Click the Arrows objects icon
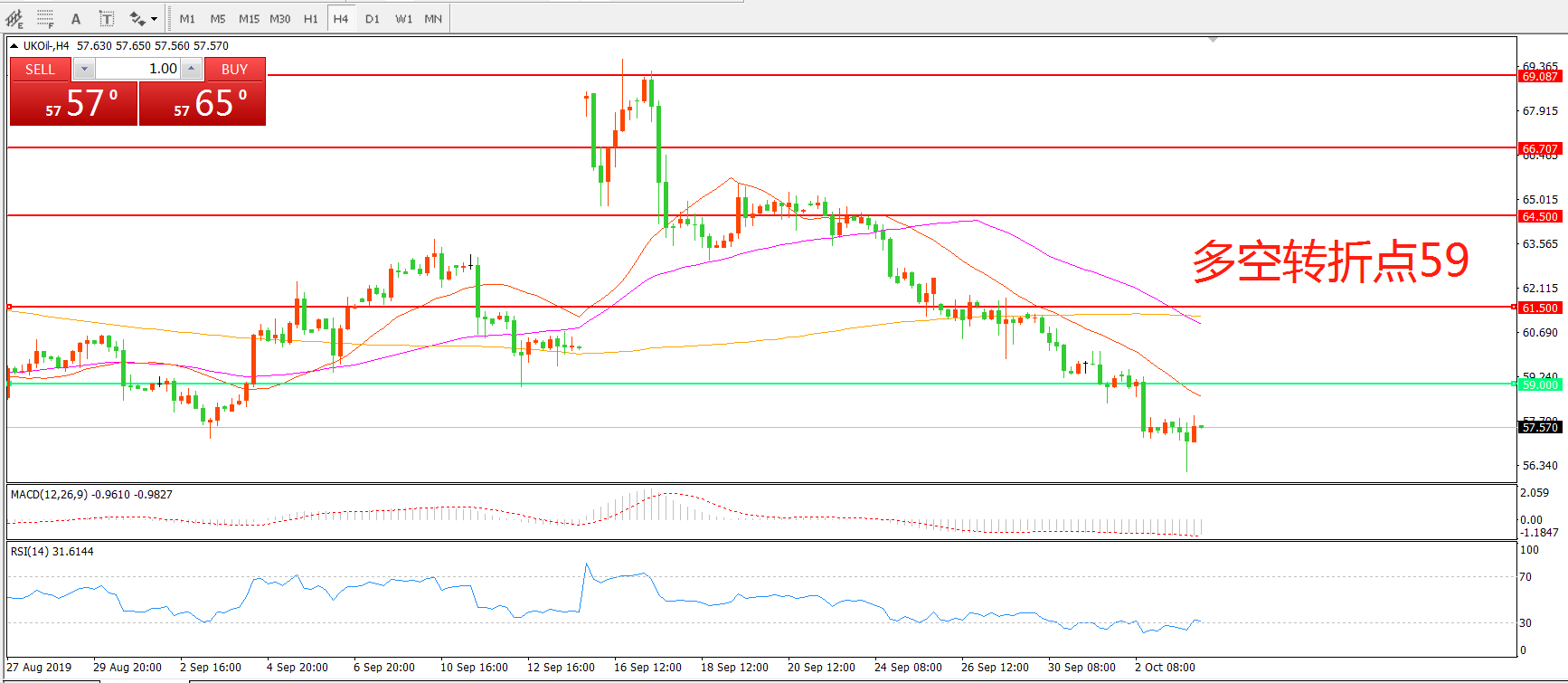The height and width of the screenshot is (683, 1568). pos(137,18)
